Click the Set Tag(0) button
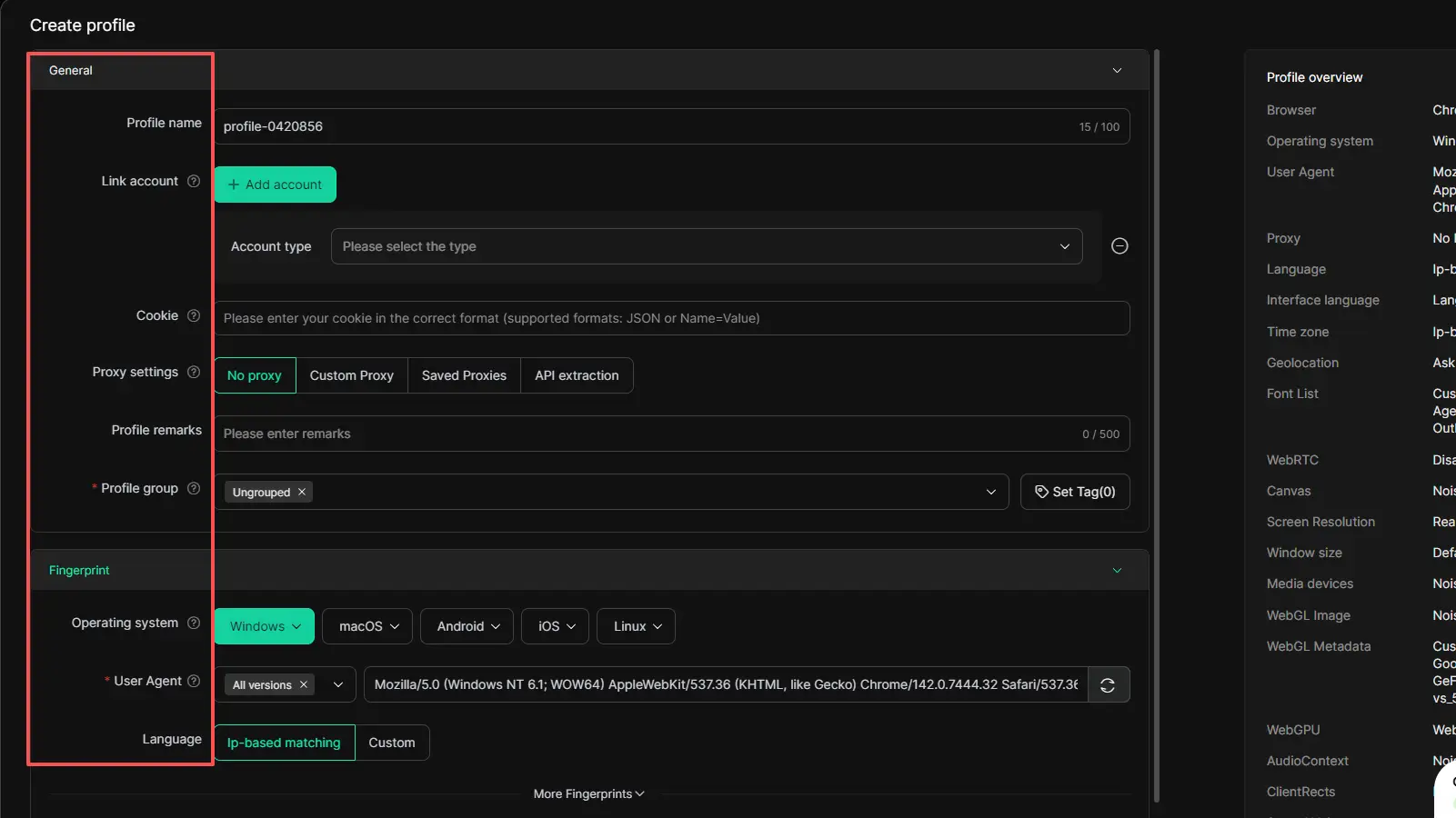Screen dimensions: 1456x818 coord(1074,492)
